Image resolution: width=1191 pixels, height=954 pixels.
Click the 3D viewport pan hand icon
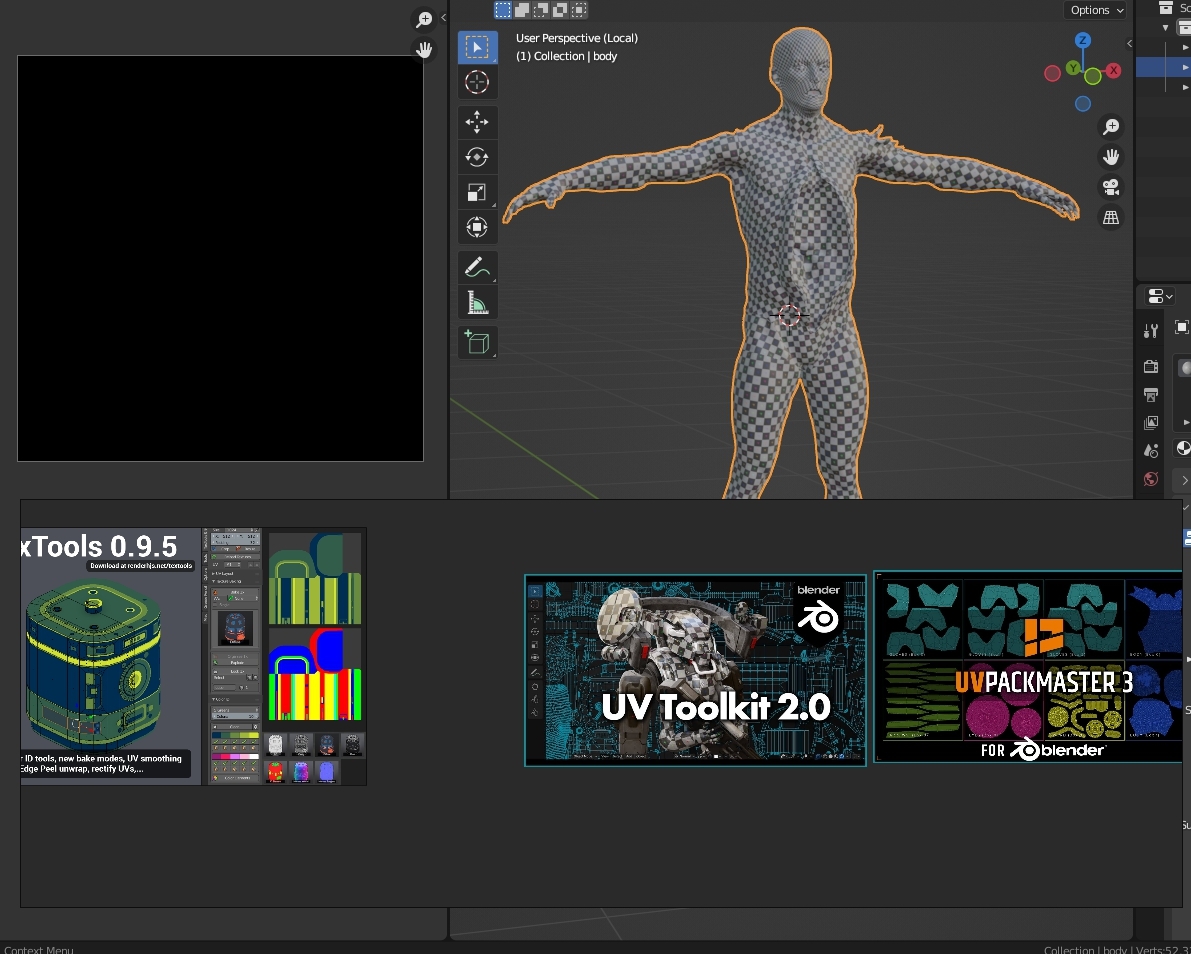(1111, 156)
